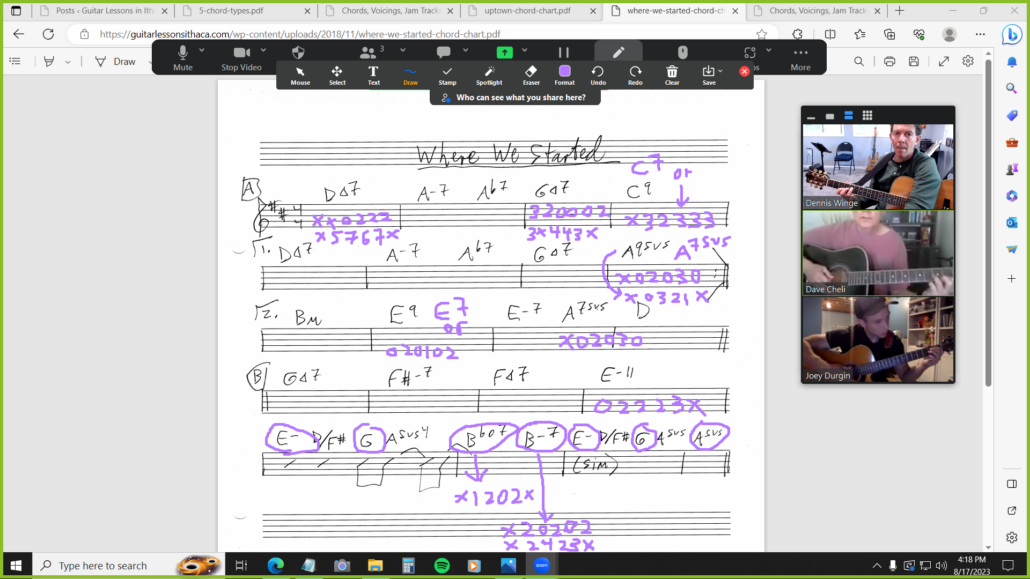Mute the microphone in Zoom
The image size is (1030, 579).
[x=182, y=56]
